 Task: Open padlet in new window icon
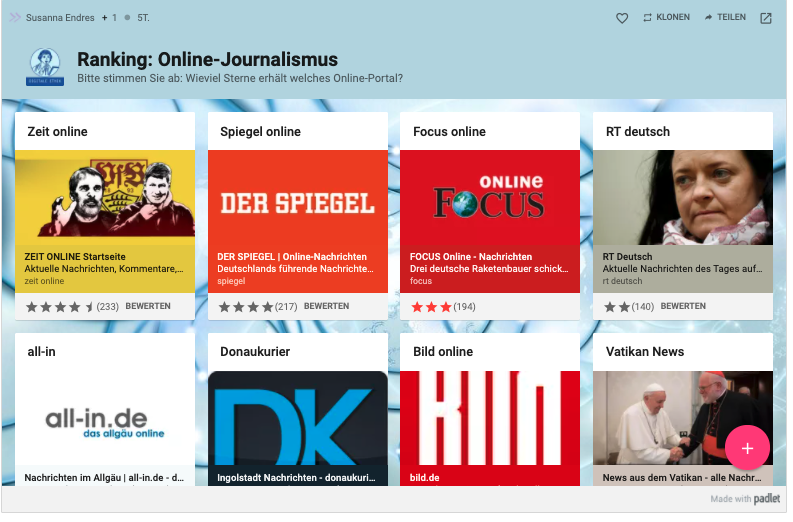766,18
